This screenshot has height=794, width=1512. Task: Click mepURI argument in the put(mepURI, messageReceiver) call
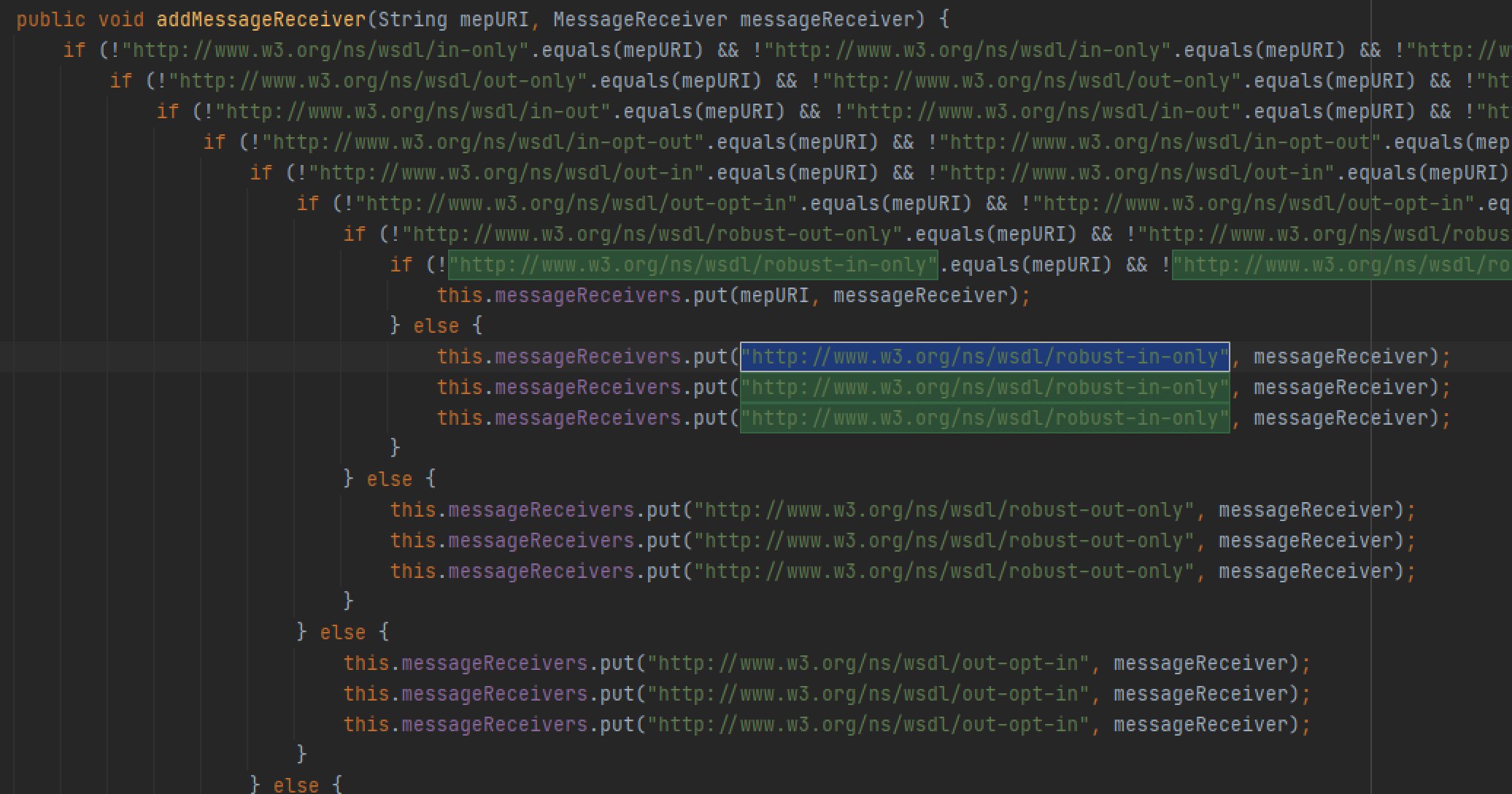[774, 296]
